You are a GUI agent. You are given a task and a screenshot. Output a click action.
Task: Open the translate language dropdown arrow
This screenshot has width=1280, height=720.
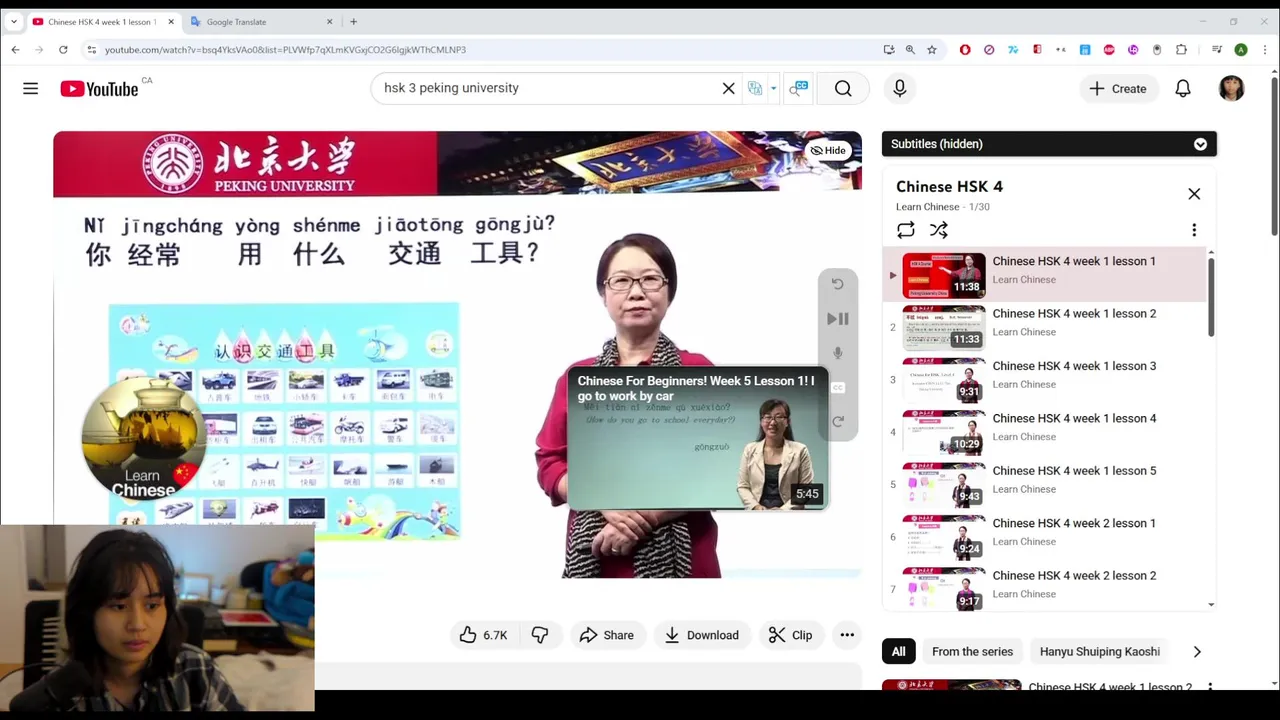pos(773,88)
